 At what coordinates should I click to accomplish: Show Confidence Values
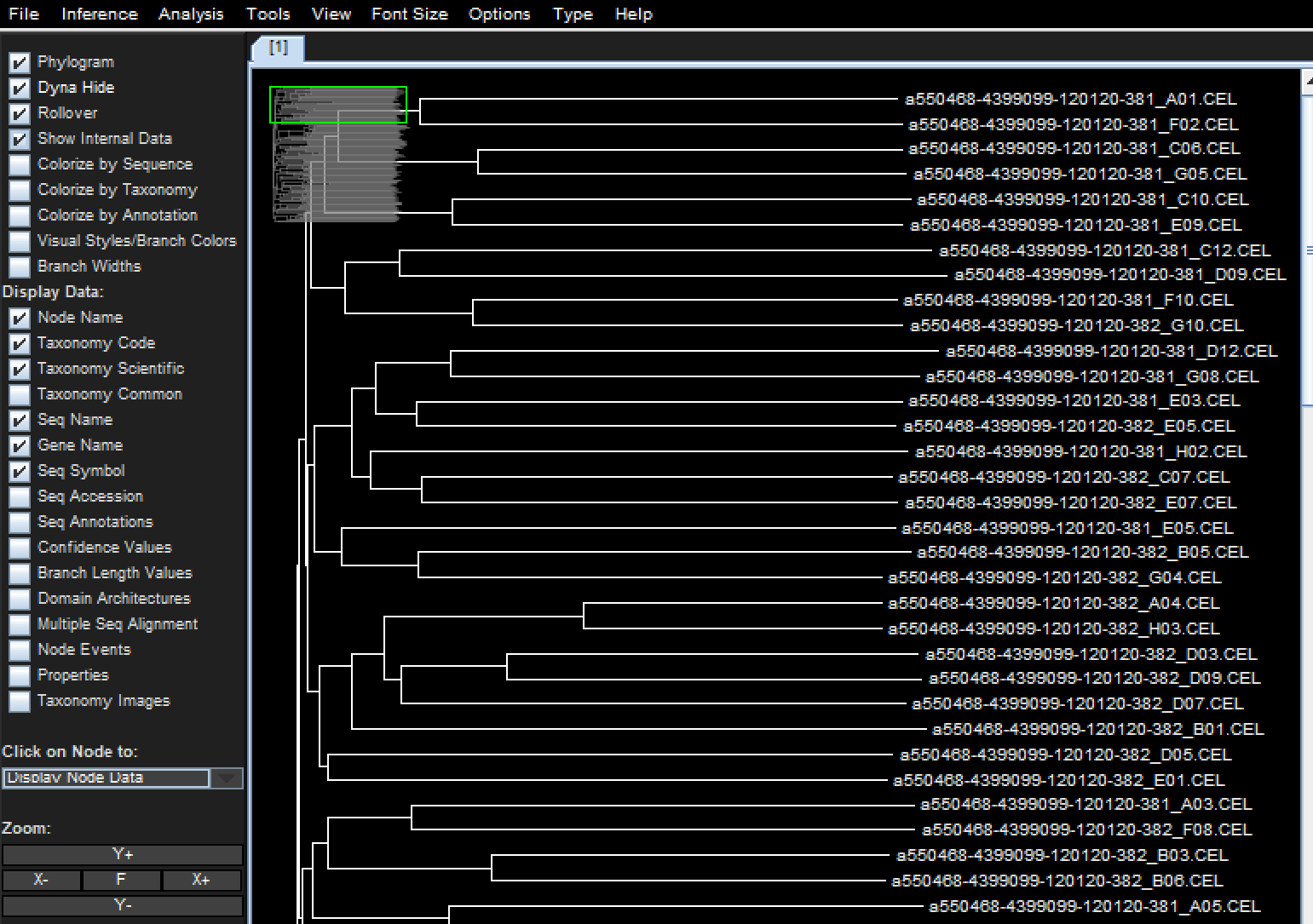tap(20, 548)
